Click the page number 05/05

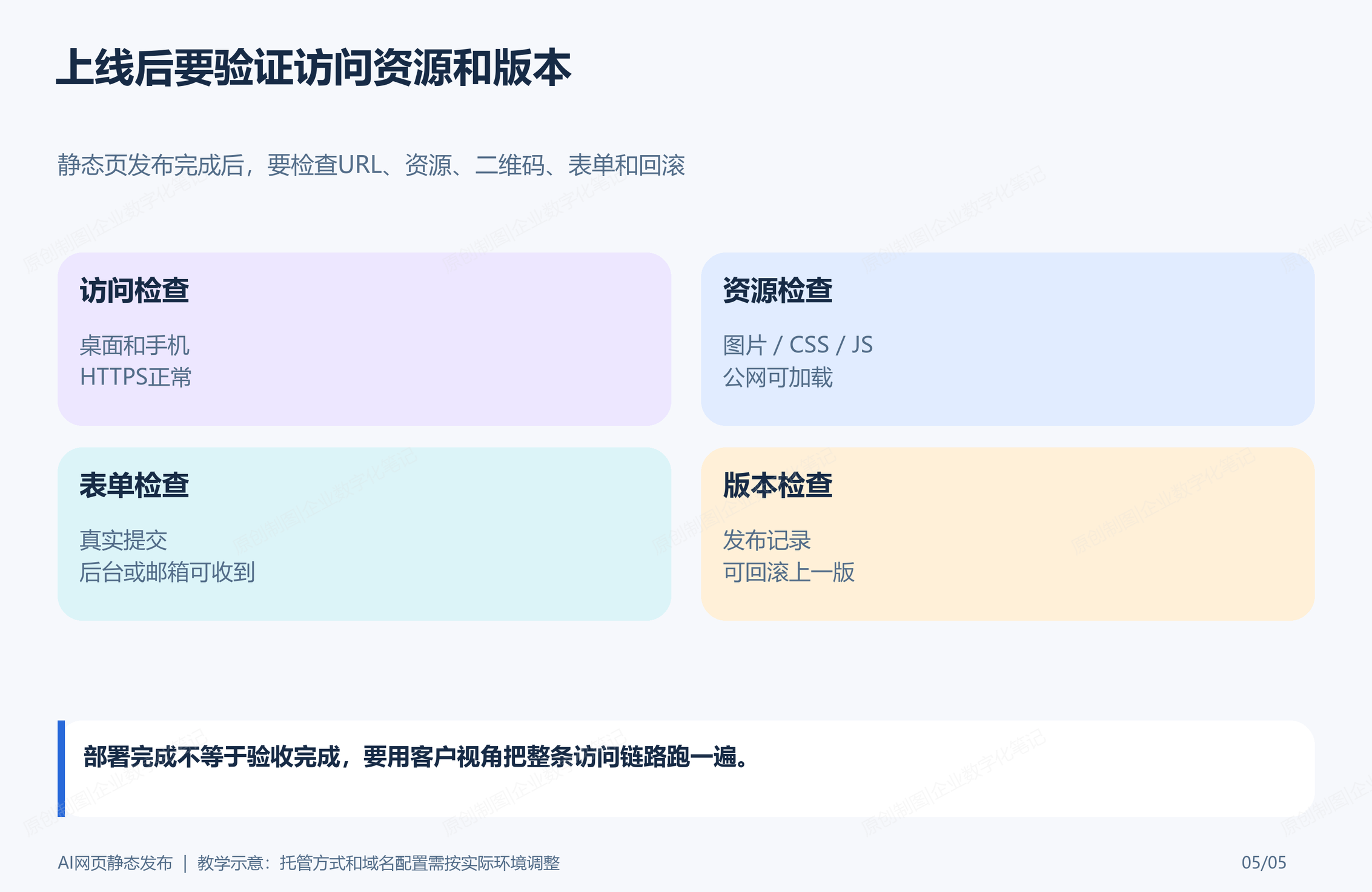tap(1264, 862)
